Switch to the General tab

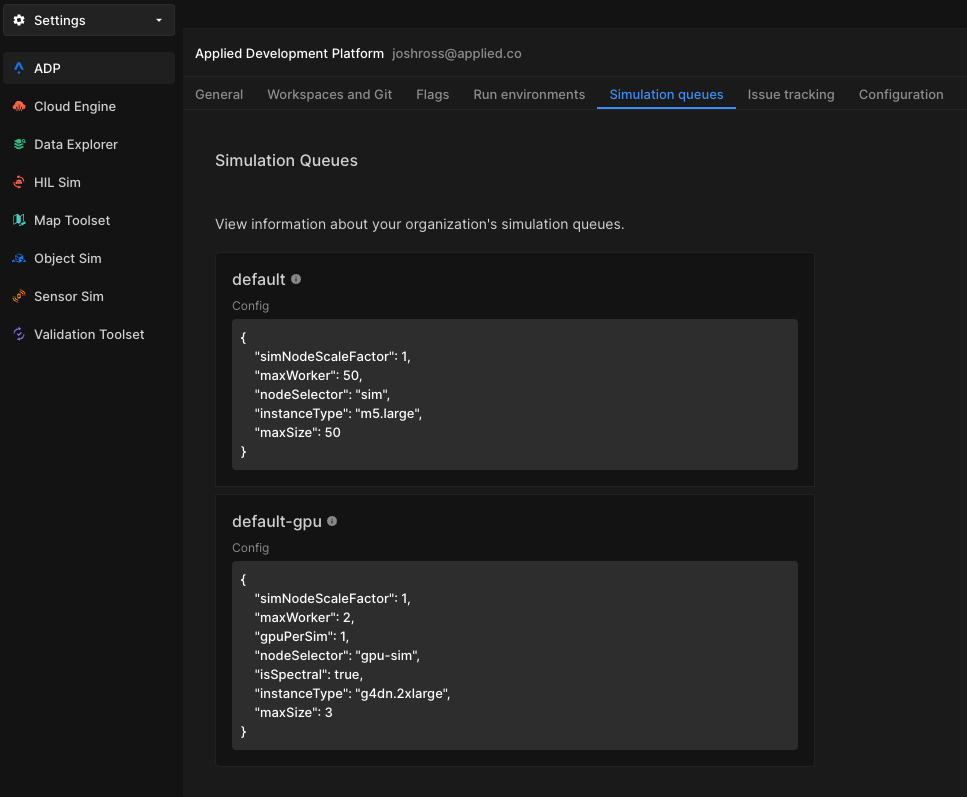(219, 94)
